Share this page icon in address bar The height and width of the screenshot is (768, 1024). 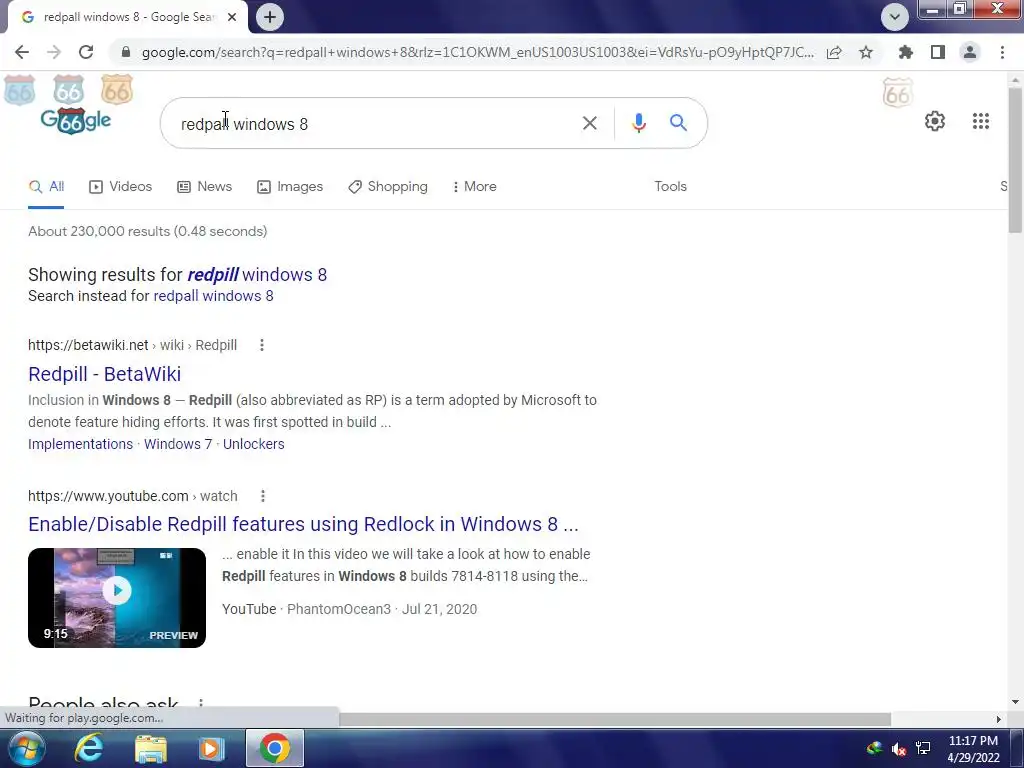point(834,52)
